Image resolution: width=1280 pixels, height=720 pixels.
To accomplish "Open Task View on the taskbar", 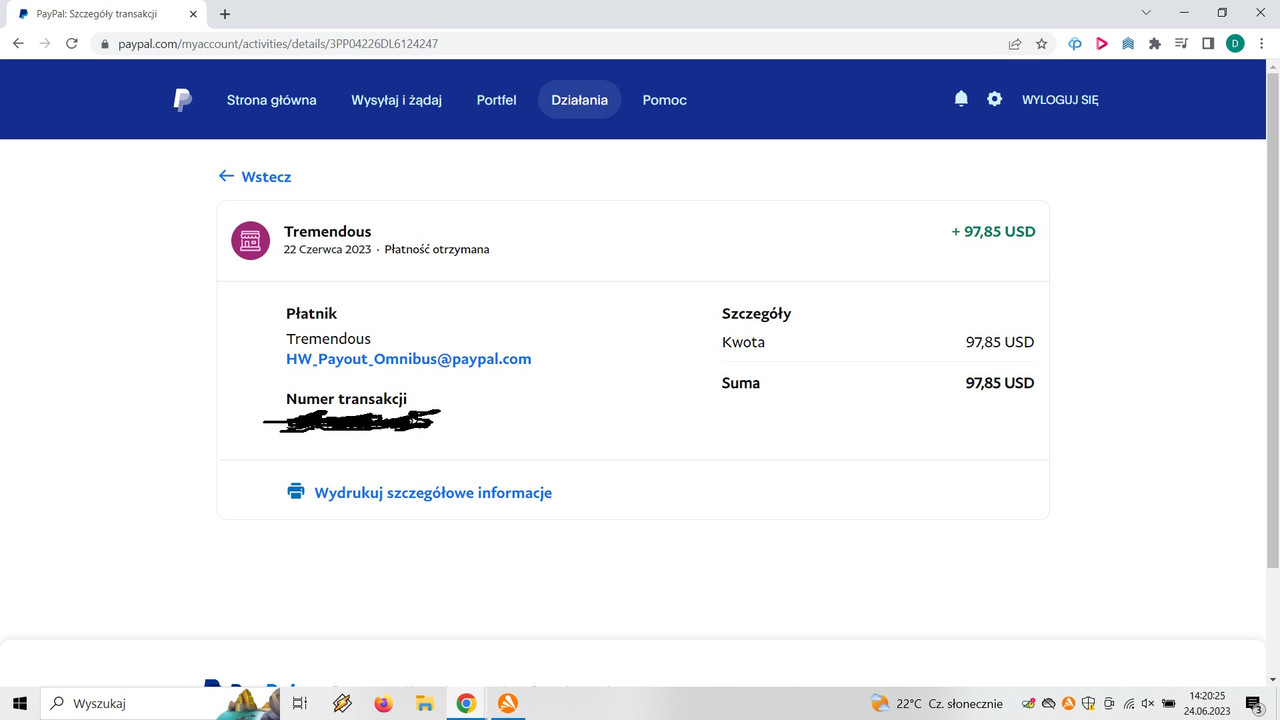I will tap(300, 703).
